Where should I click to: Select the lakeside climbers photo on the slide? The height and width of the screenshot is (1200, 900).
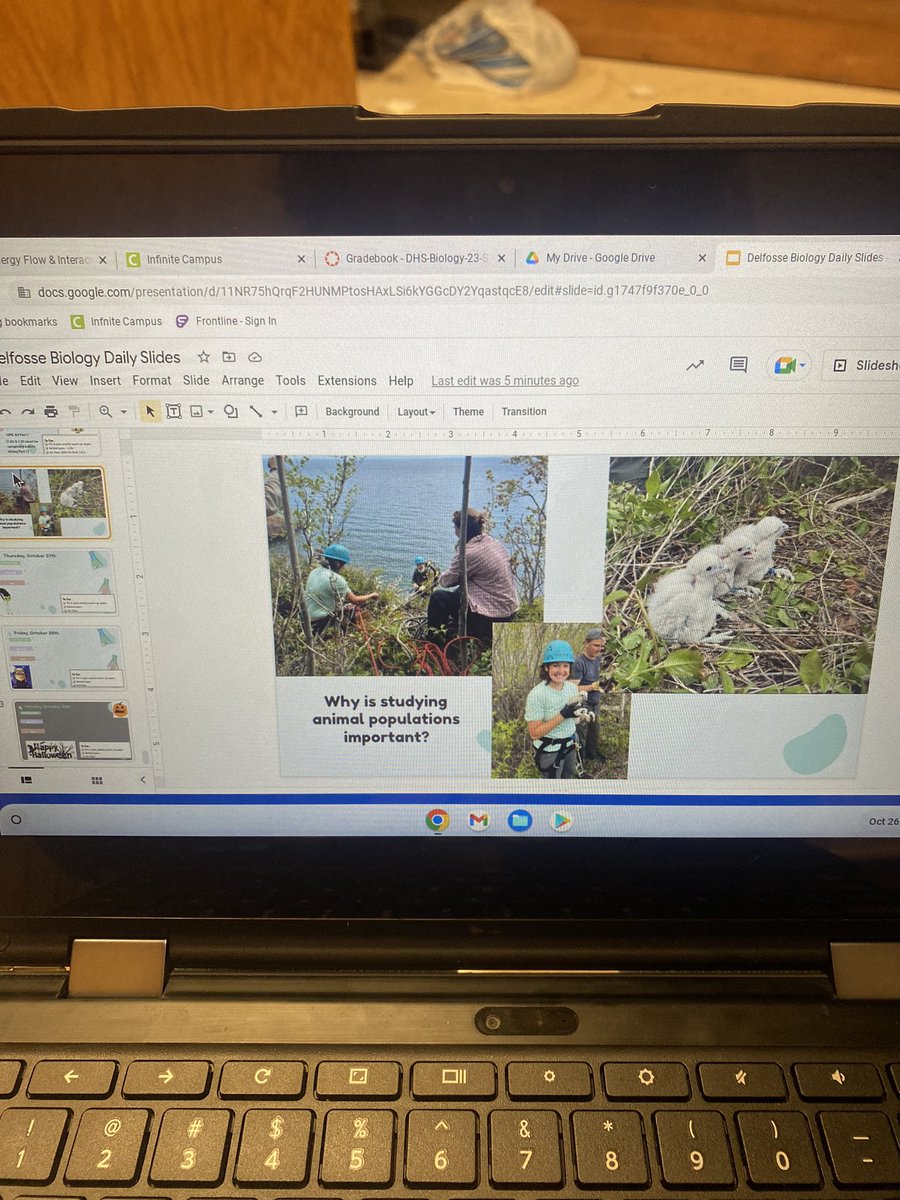click(x=405, y=566)
